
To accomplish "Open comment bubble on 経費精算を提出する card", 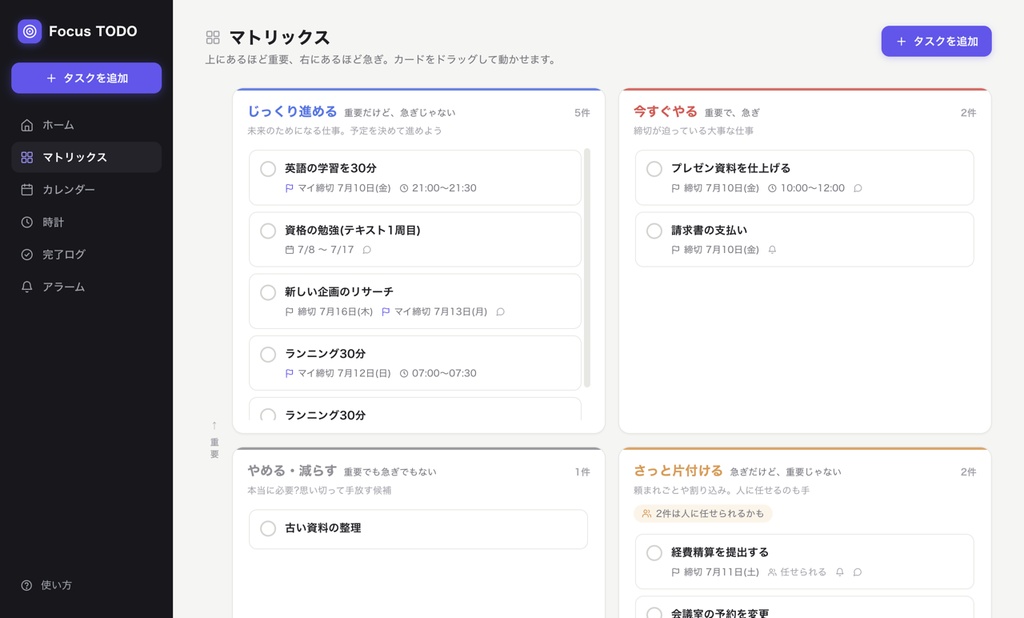I will click(x=857, y=572).
